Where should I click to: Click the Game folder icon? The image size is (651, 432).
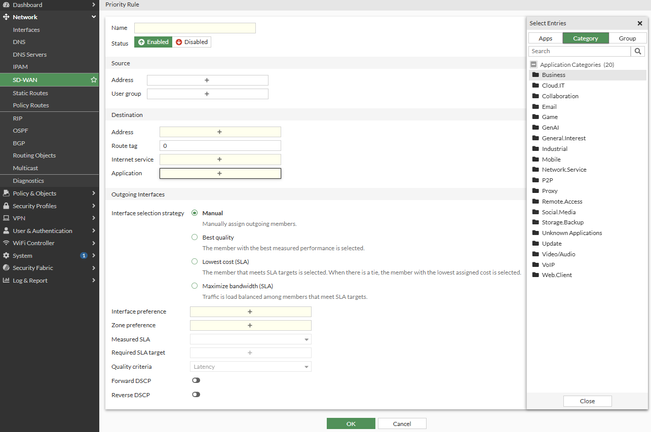pyautogui.click(x=536, y=117)
